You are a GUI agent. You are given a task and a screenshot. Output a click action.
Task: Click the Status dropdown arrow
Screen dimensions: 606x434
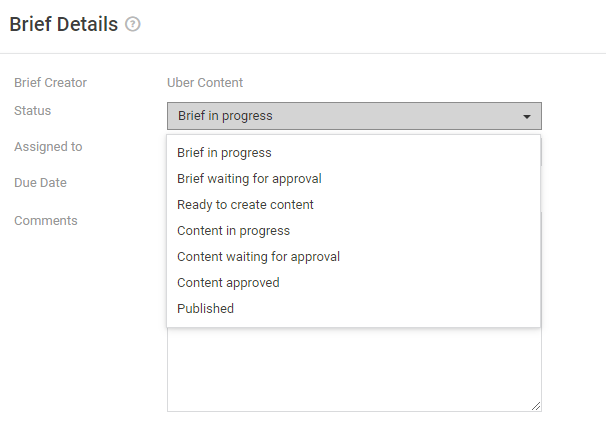(526, 116)
